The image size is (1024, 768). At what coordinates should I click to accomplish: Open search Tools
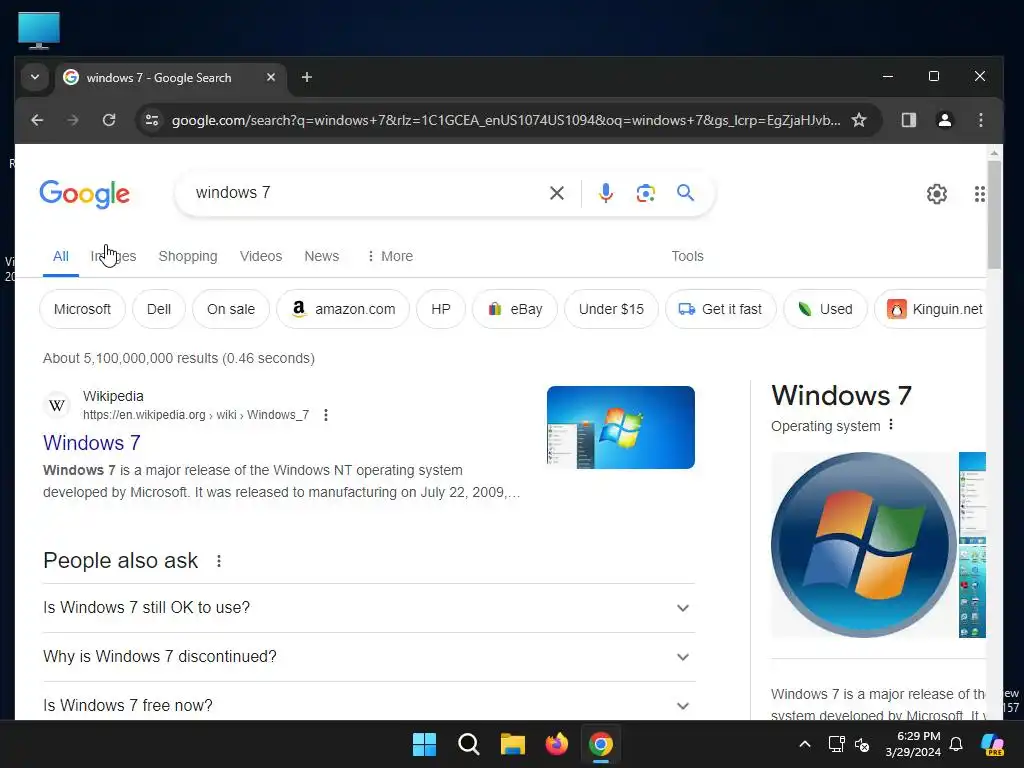pyautogui.click(x=687, y=257)
